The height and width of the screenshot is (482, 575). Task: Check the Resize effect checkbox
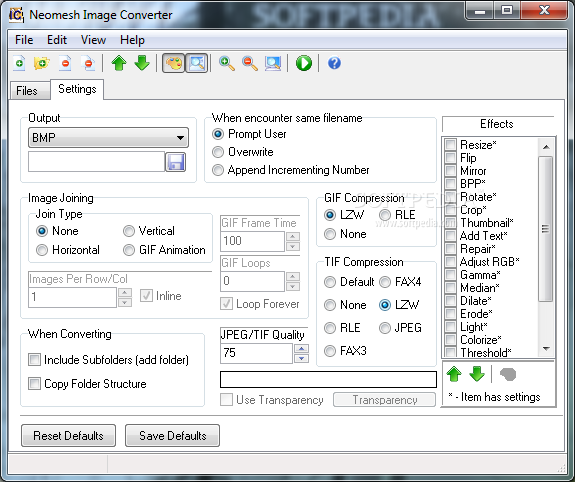point(450,145)
